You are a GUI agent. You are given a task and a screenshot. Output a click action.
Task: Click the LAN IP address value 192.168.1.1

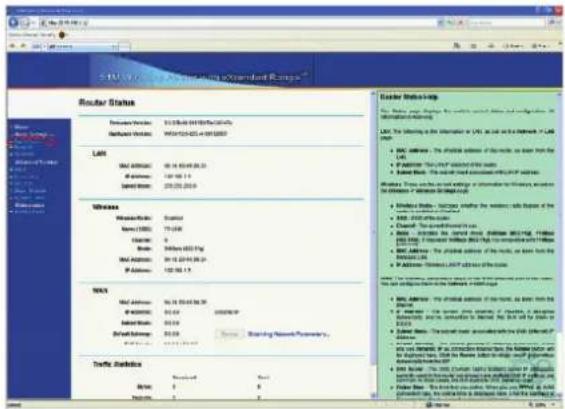point(178,176)
